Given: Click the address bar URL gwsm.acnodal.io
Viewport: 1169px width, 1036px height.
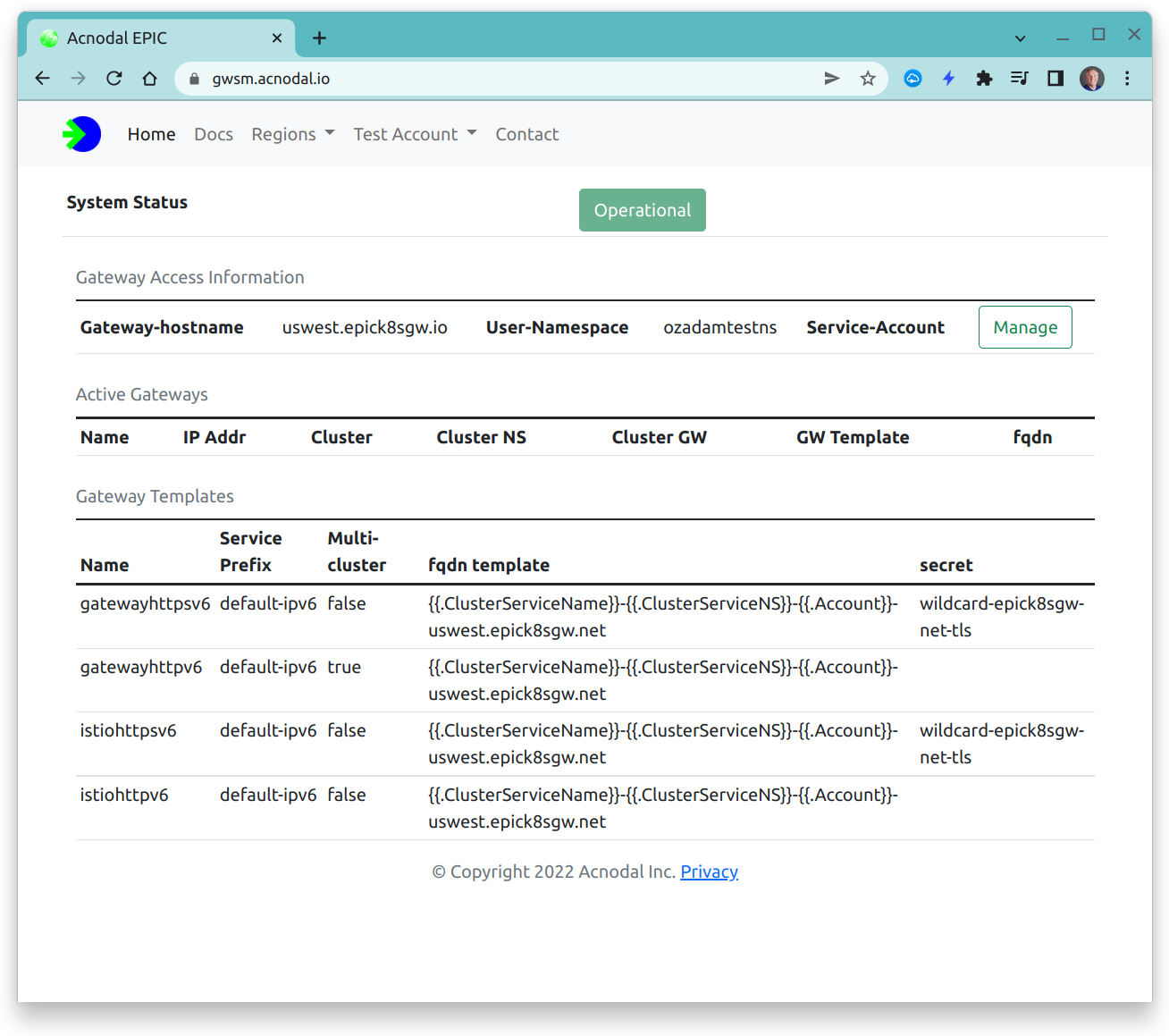Looking at the screenshot, I should click(x=271, y=79).
